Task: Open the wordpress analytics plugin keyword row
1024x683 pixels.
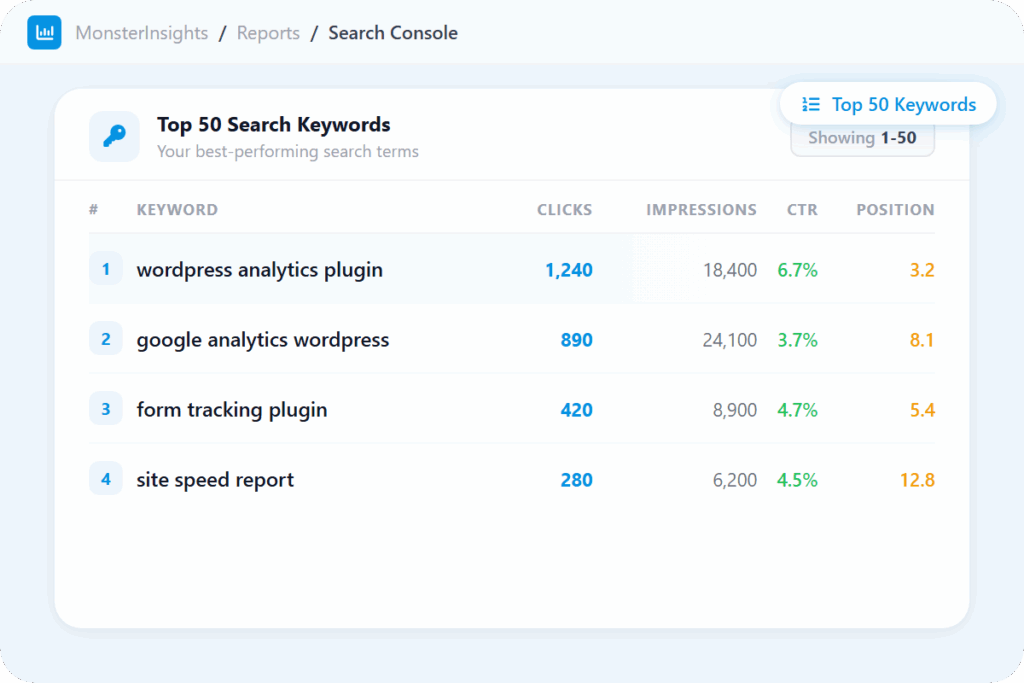Action: (260, 270)
